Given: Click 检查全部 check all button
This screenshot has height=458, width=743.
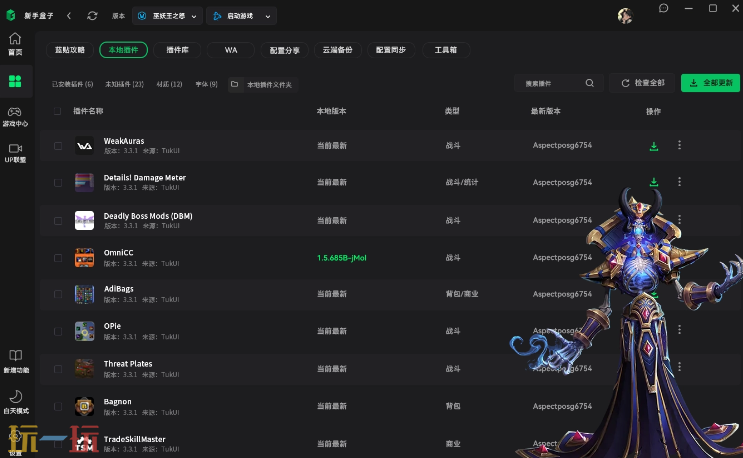Looking at the screenshot, I should 642,83.
